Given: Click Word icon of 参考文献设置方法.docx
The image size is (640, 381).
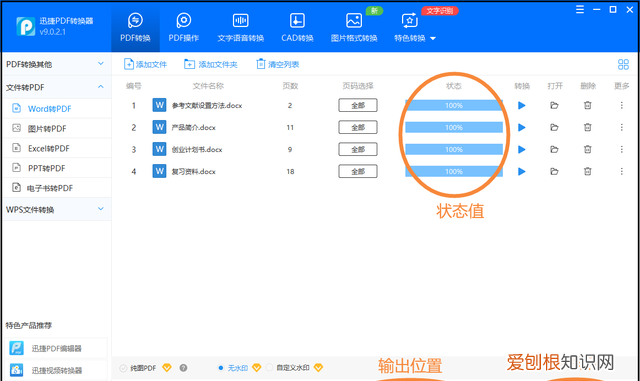Looking at the screenshot, I should [x=159, y=105].
